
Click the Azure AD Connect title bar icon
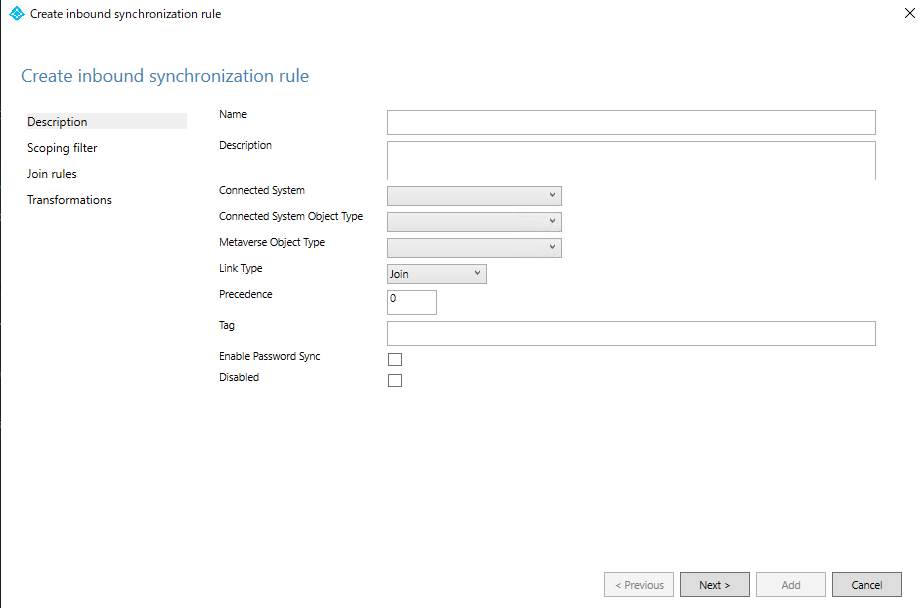(x=16, y=14)
